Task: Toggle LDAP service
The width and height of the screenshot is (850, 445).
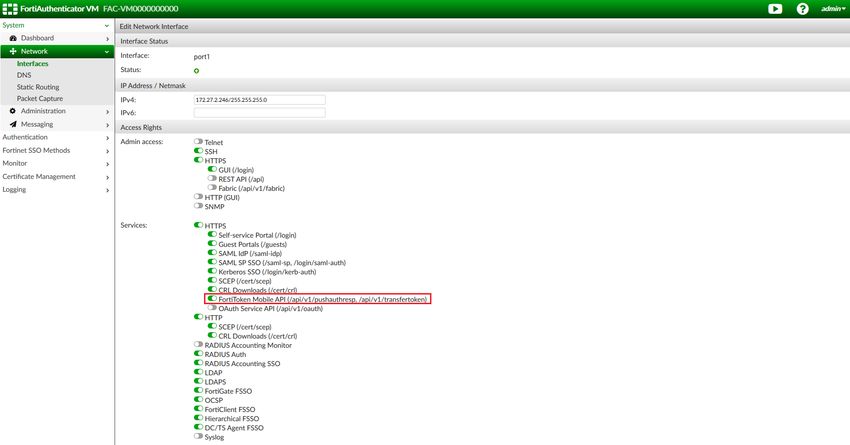Action: point(198,372)
